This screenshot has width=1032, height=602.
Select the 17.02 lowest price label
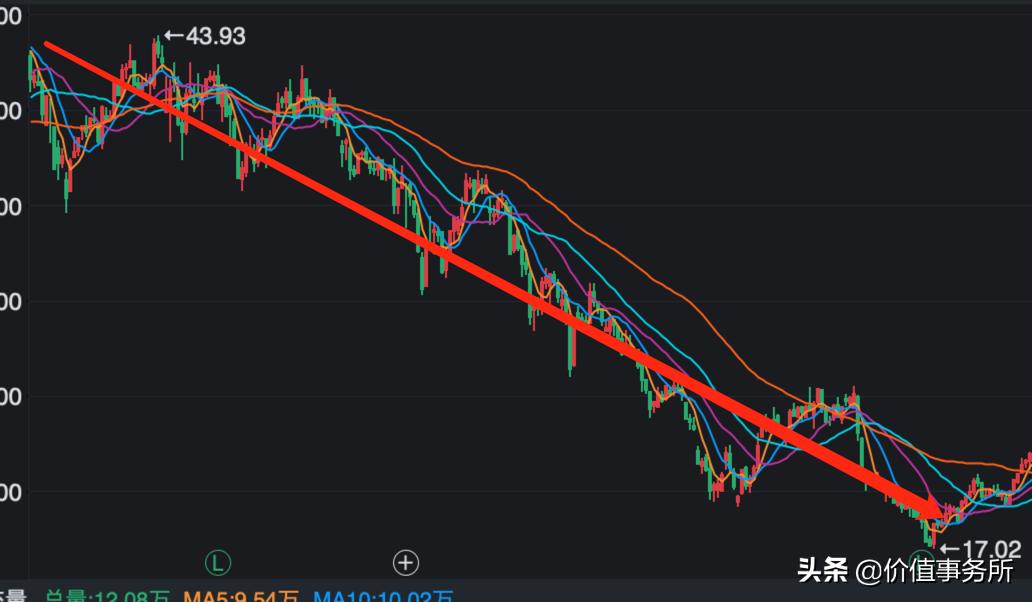[991, 549]
